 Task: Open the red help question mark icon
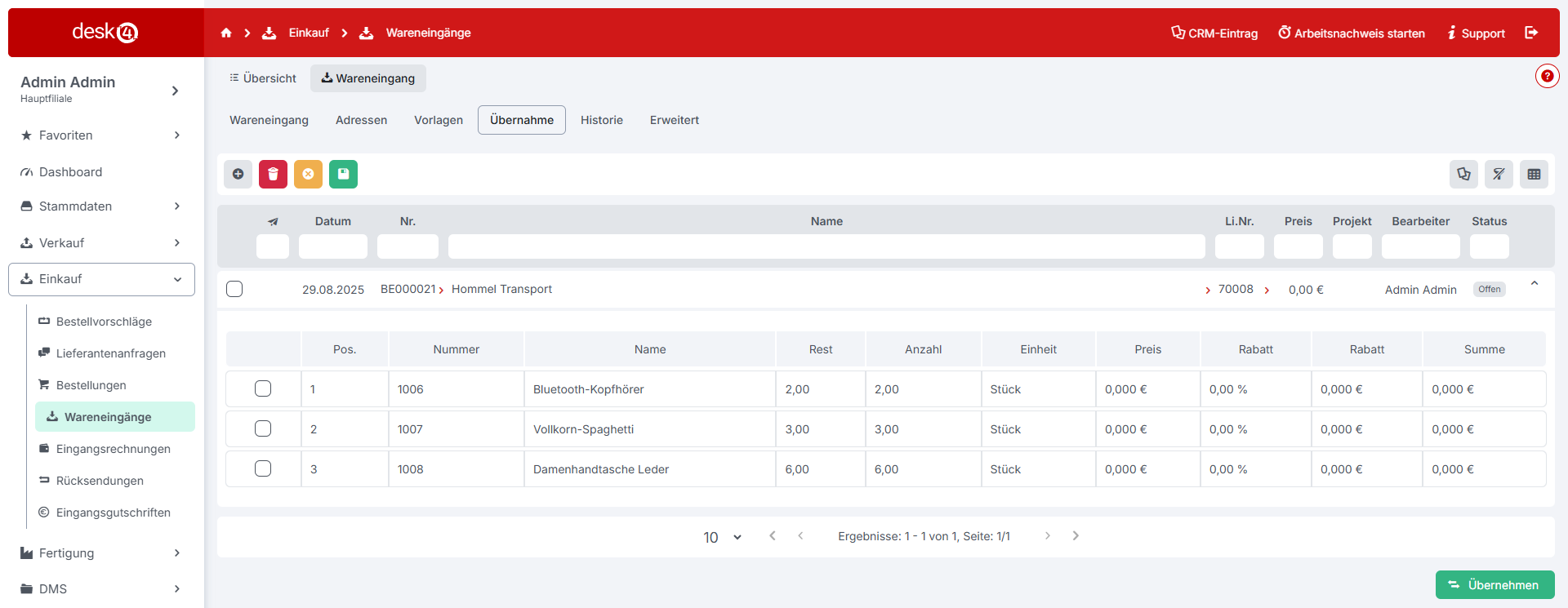(1547, 76)
